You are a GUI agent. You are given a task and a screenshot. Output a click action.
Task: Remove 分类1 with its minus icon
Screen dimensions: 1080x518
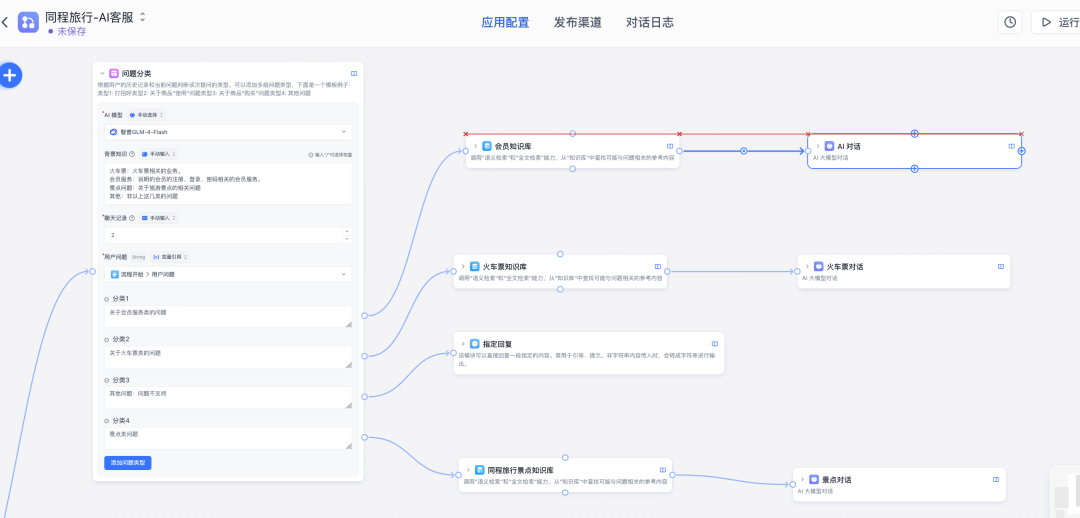[x=107, y=299]
